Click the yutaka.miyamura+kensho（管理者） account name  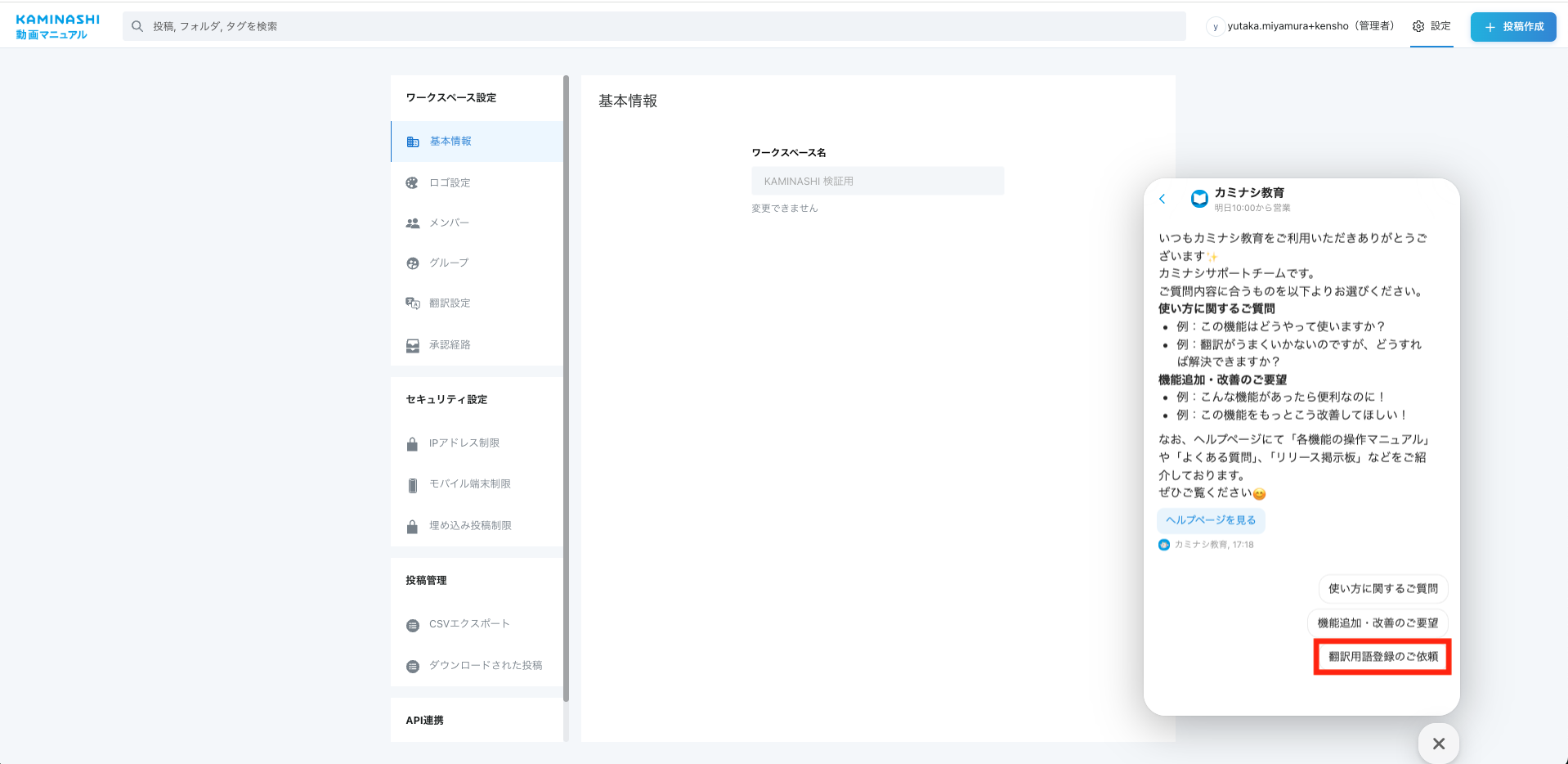1310,26
